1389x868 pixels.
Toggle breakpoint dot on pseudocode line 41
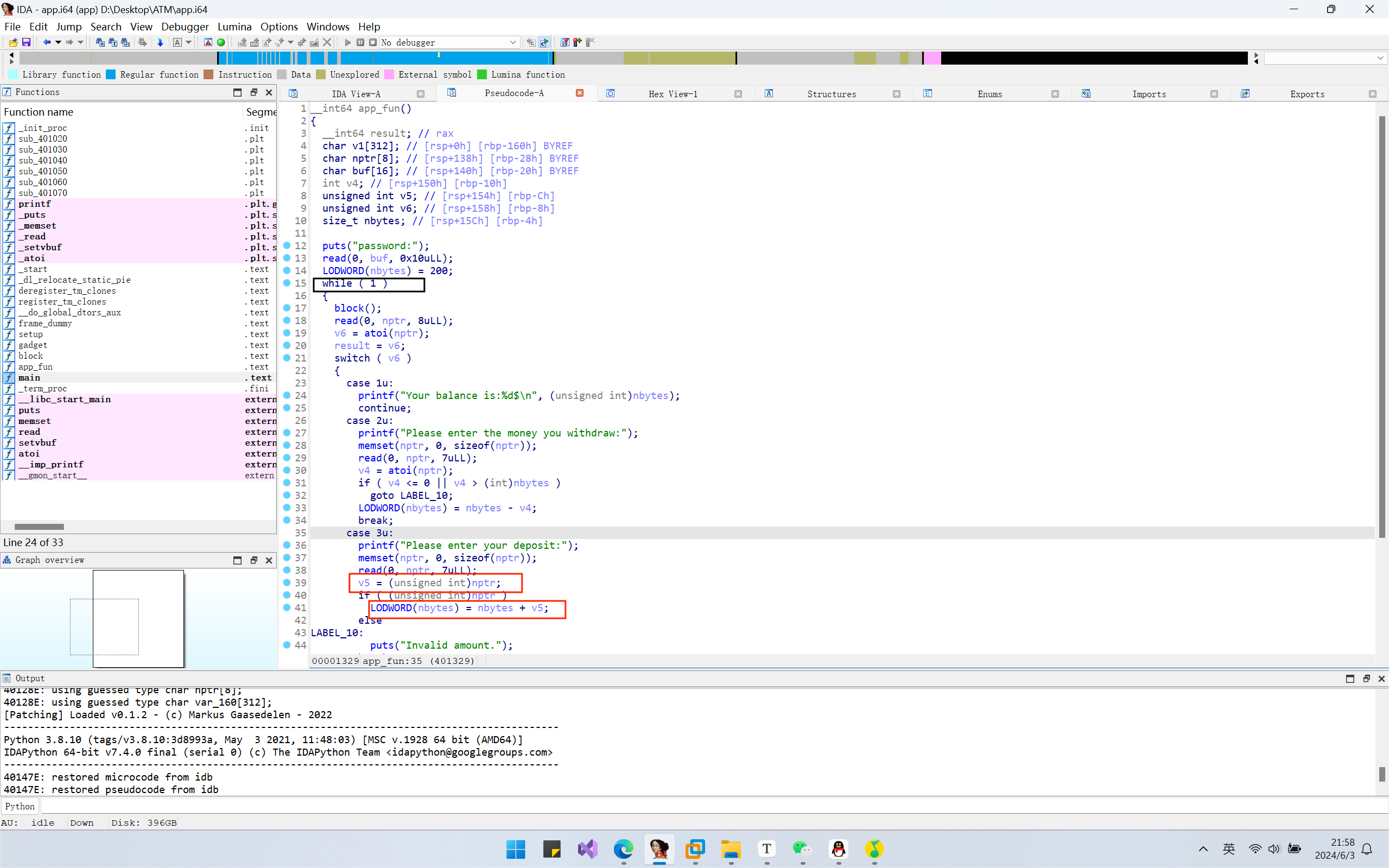click(x=287, y=607)
